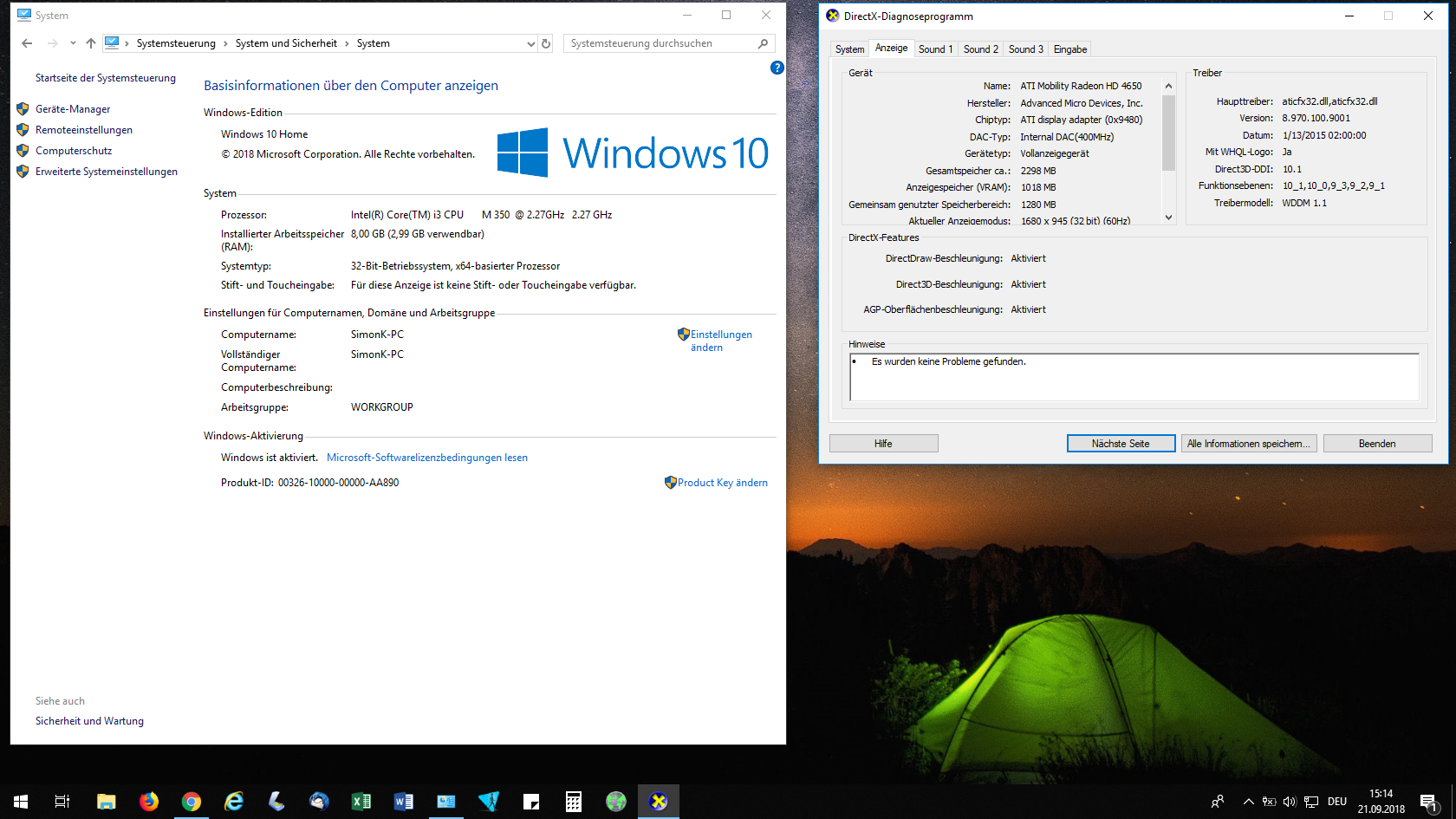Click Alle Informationen speichern button
This screenshot has width=1456, height=819.
pyautogui.click(x=1249, y=444)
